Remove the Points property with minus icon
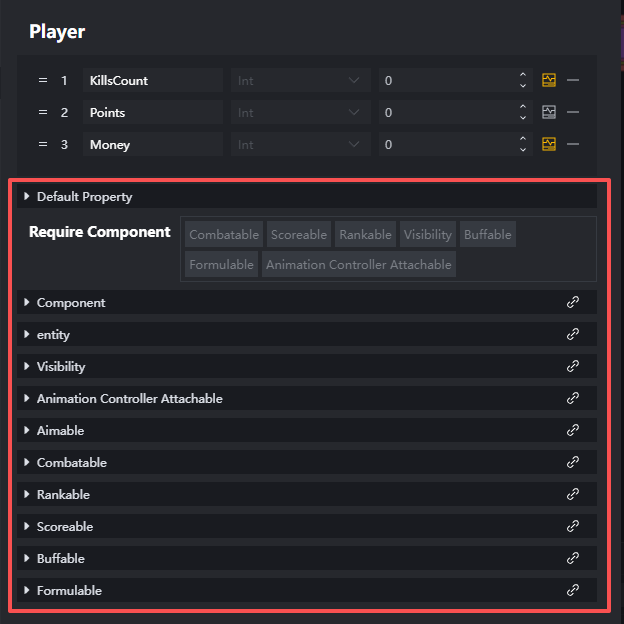This screenshot has height=624, width=624. click(573, 112)
